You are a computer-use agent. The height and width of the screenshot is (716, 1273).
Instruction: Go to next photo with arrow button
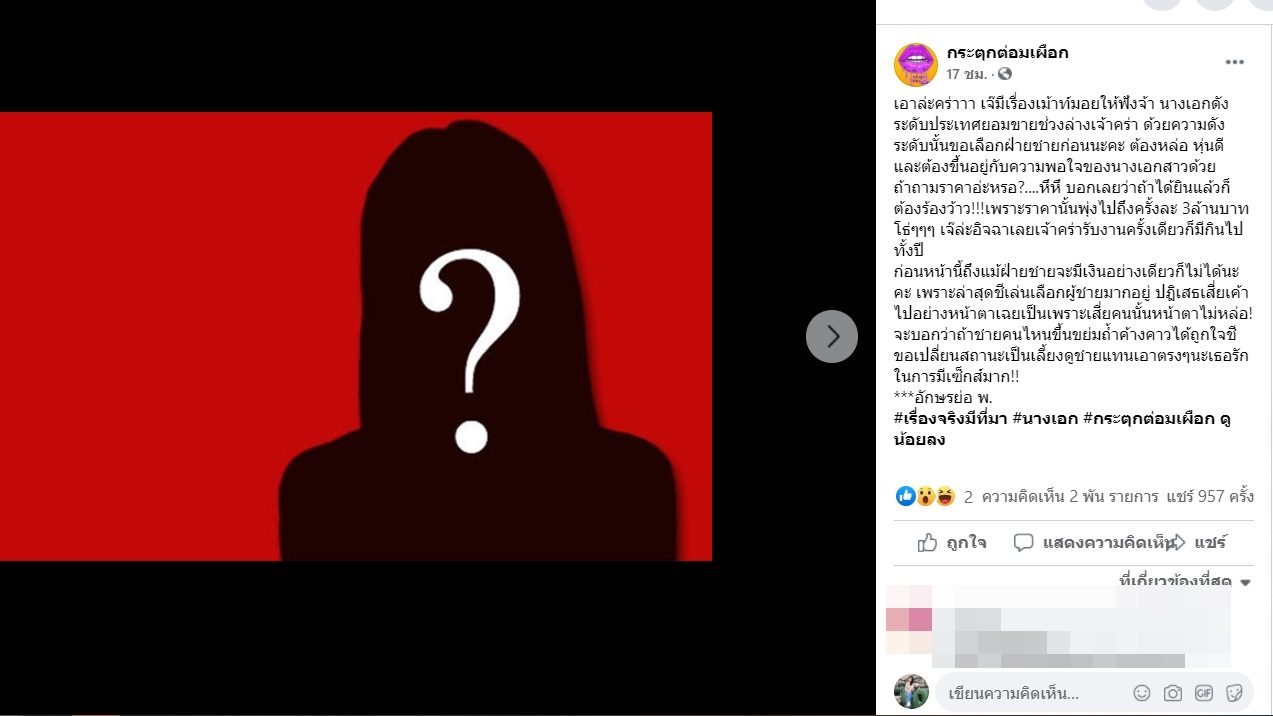coord(832,336)
